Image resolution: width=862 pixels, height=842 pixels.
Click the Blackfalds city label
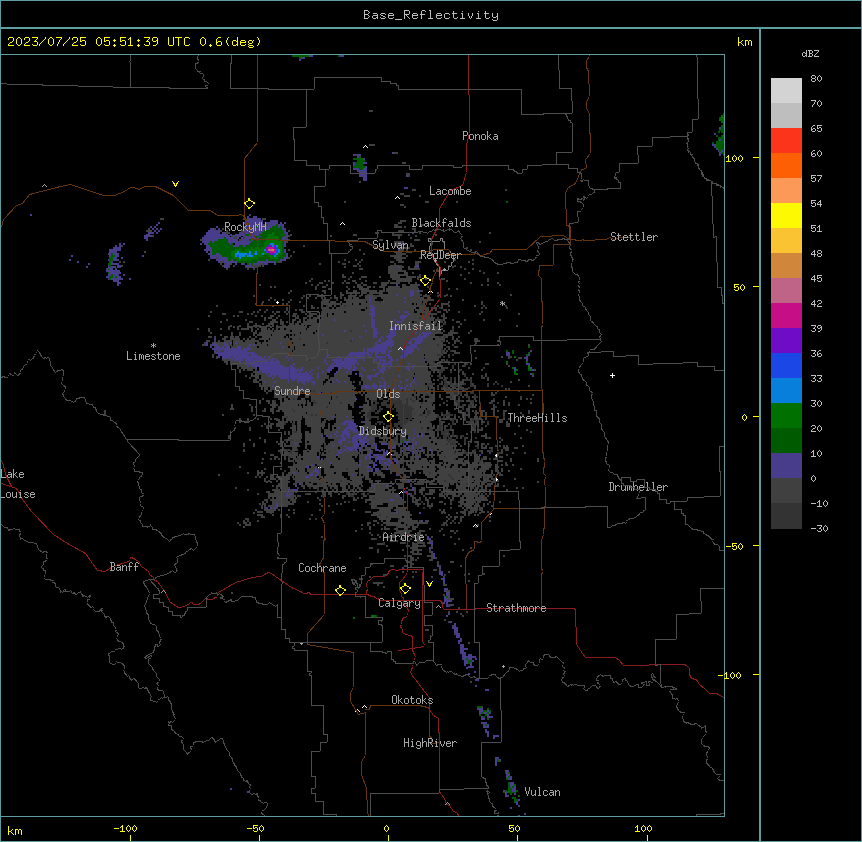[441, 223]
